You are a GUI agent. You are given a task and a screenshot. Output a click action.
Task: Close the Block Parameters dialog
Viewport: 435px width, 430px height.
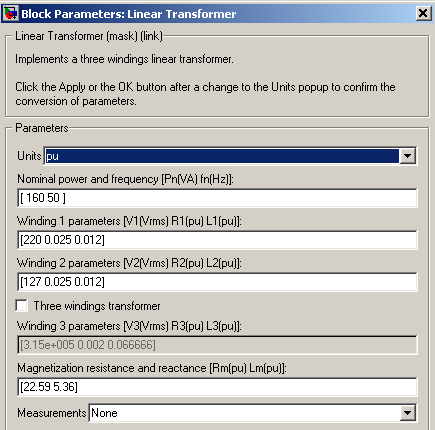point(423,13)
